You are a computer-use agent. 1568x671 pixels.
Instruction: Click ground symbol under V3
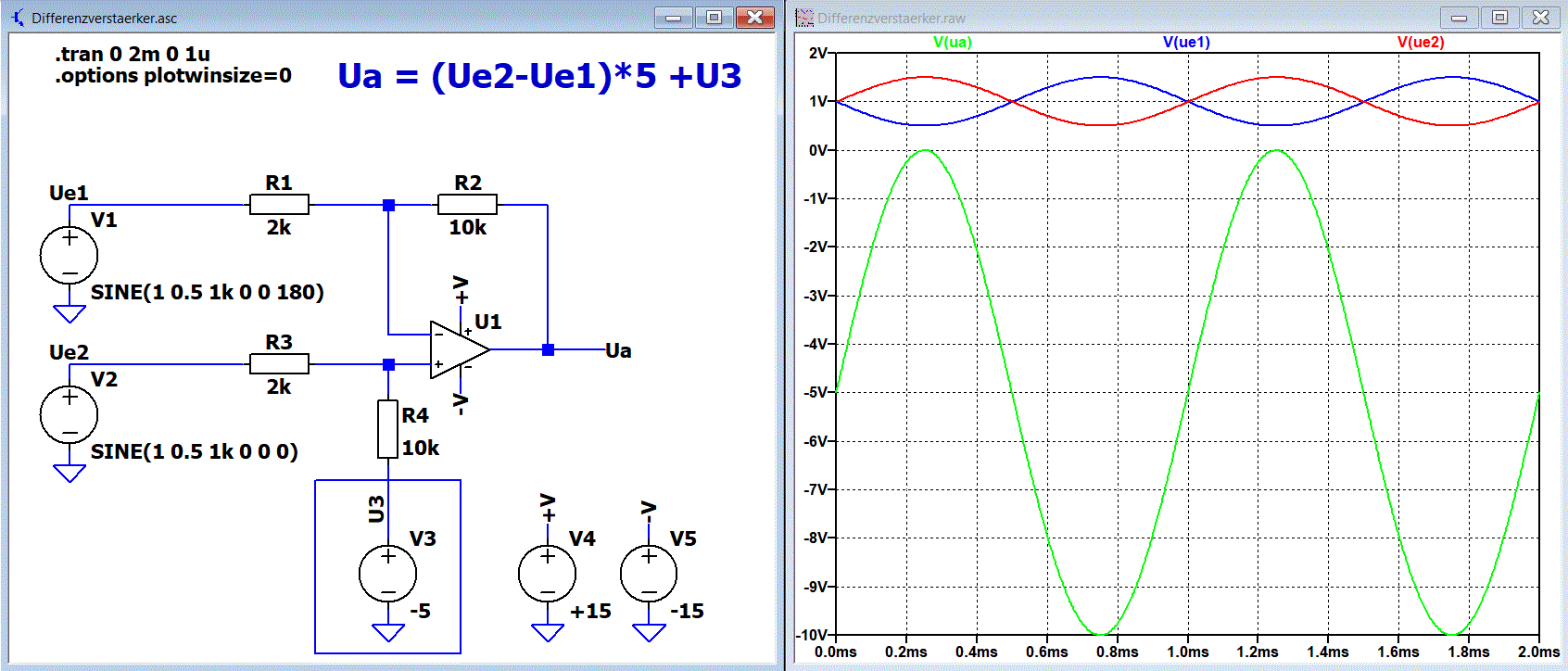tap(388, 632)
